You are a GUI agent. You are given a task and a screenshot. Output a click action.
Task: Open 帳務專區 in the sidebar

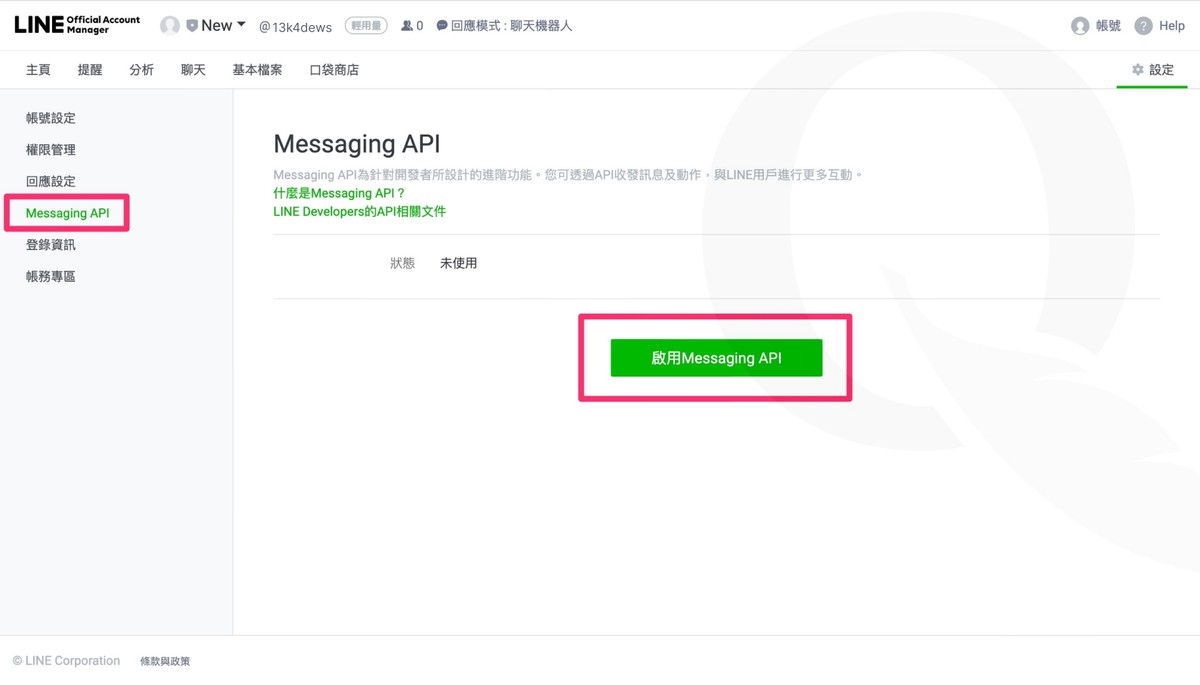pyautogui.click(x=51, y=277)
